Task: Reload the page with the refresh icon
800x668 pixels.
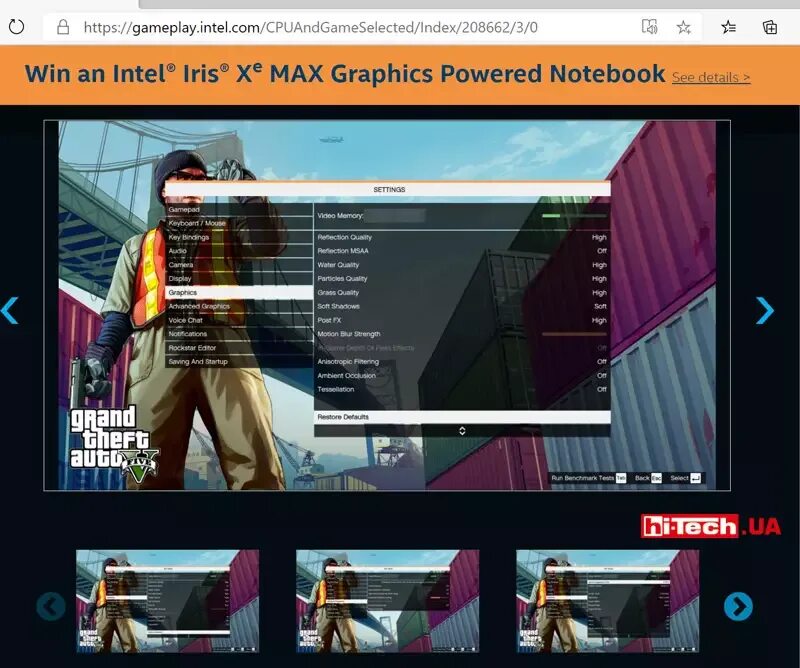Action: [x=16, y=27]
